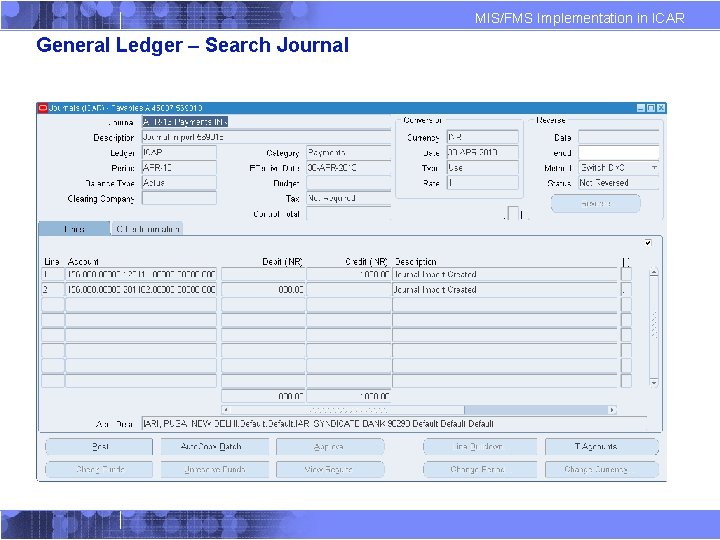Click the red Oracle icon in the Journals title bar

click(43, 108)
